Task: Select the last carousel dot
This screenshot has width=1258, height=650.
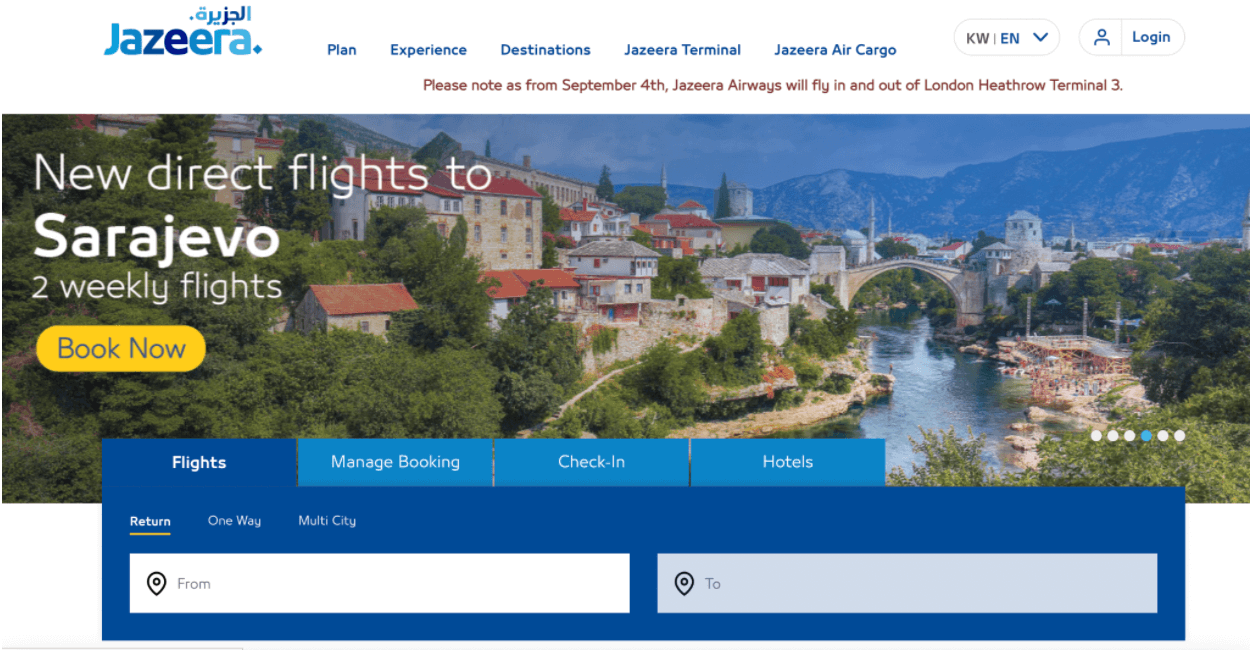Action: point(1180,435)
